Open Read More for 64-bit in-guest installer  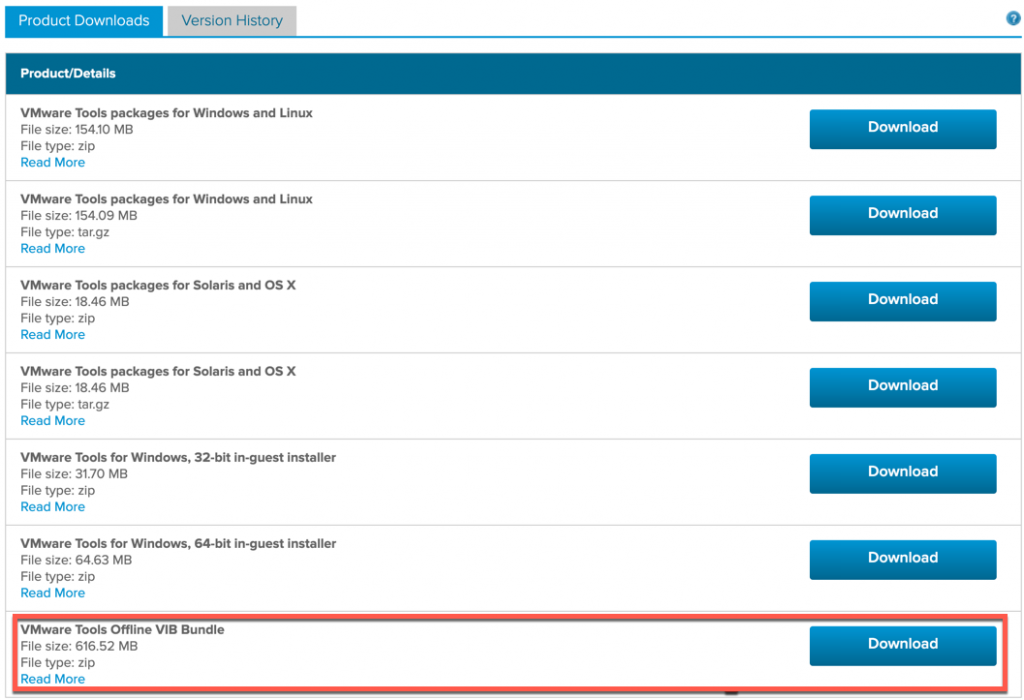click(x=53, y=594)
